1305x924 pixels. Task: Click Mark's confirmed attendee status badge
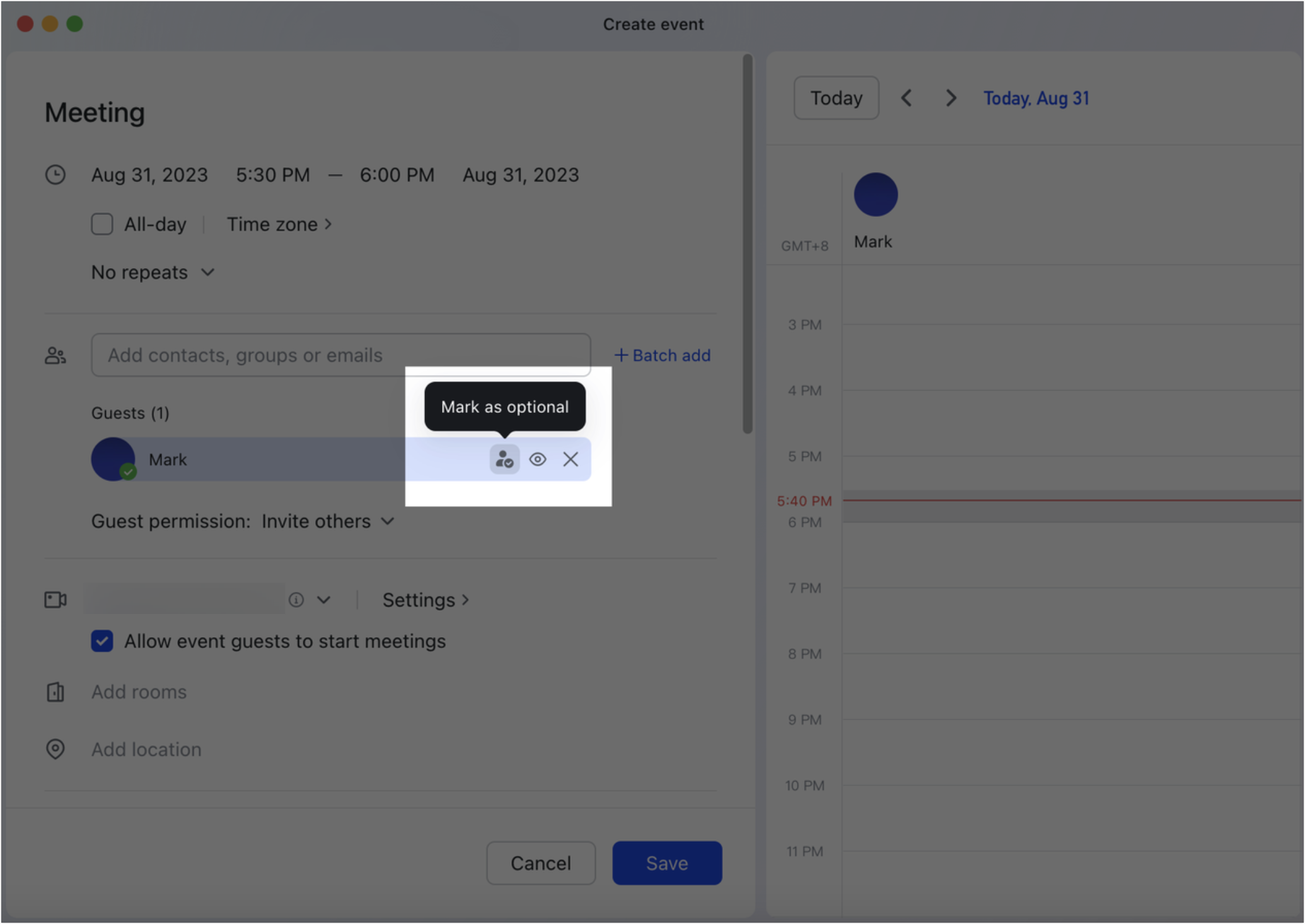(x=128, y=472)
